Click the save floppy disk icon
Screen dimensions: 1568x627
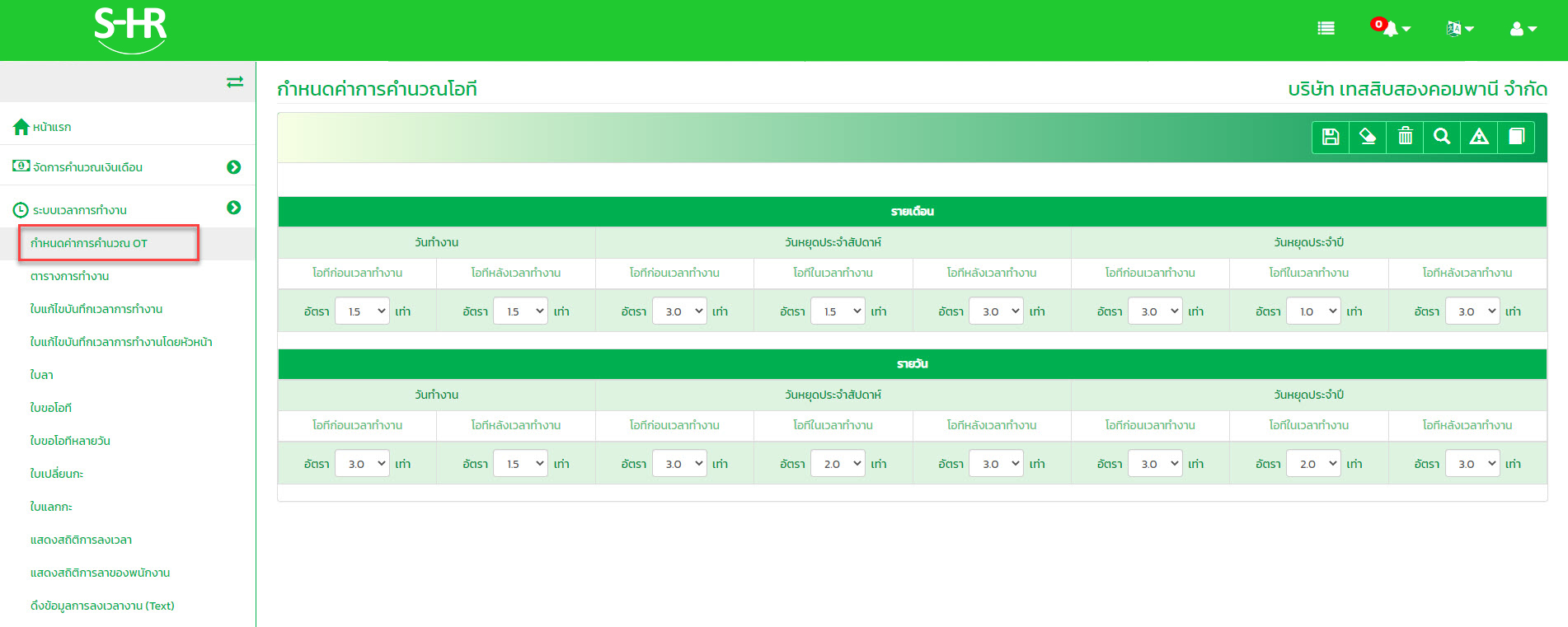[x=1330, y=137]
